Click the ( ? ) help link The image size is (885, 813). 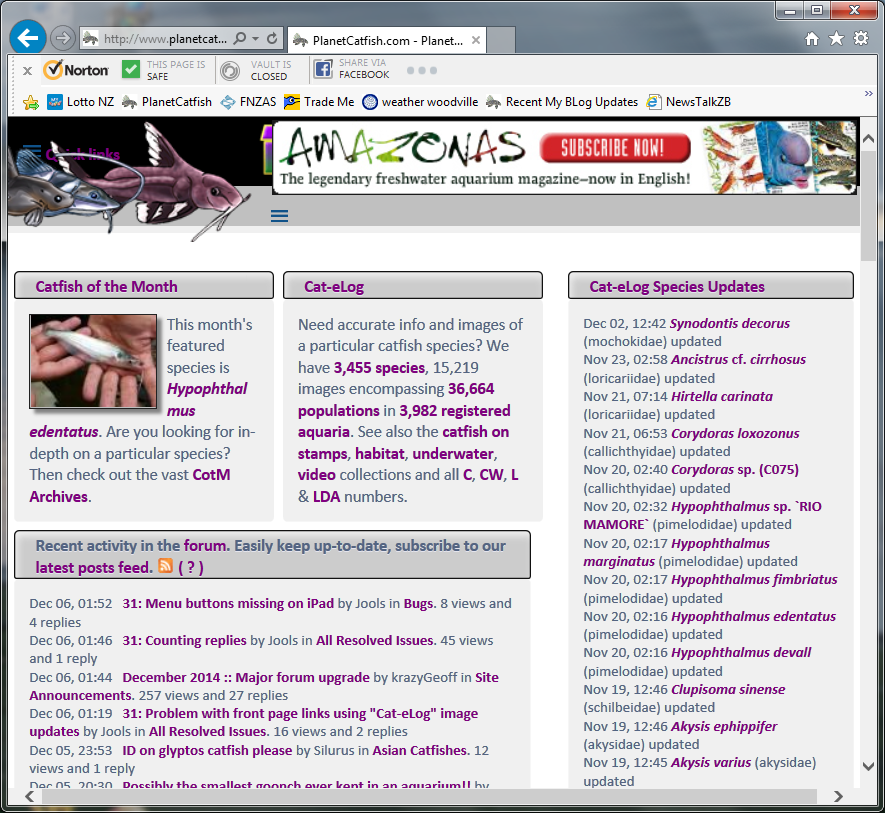pyautogui.click(x=191, y=567)
